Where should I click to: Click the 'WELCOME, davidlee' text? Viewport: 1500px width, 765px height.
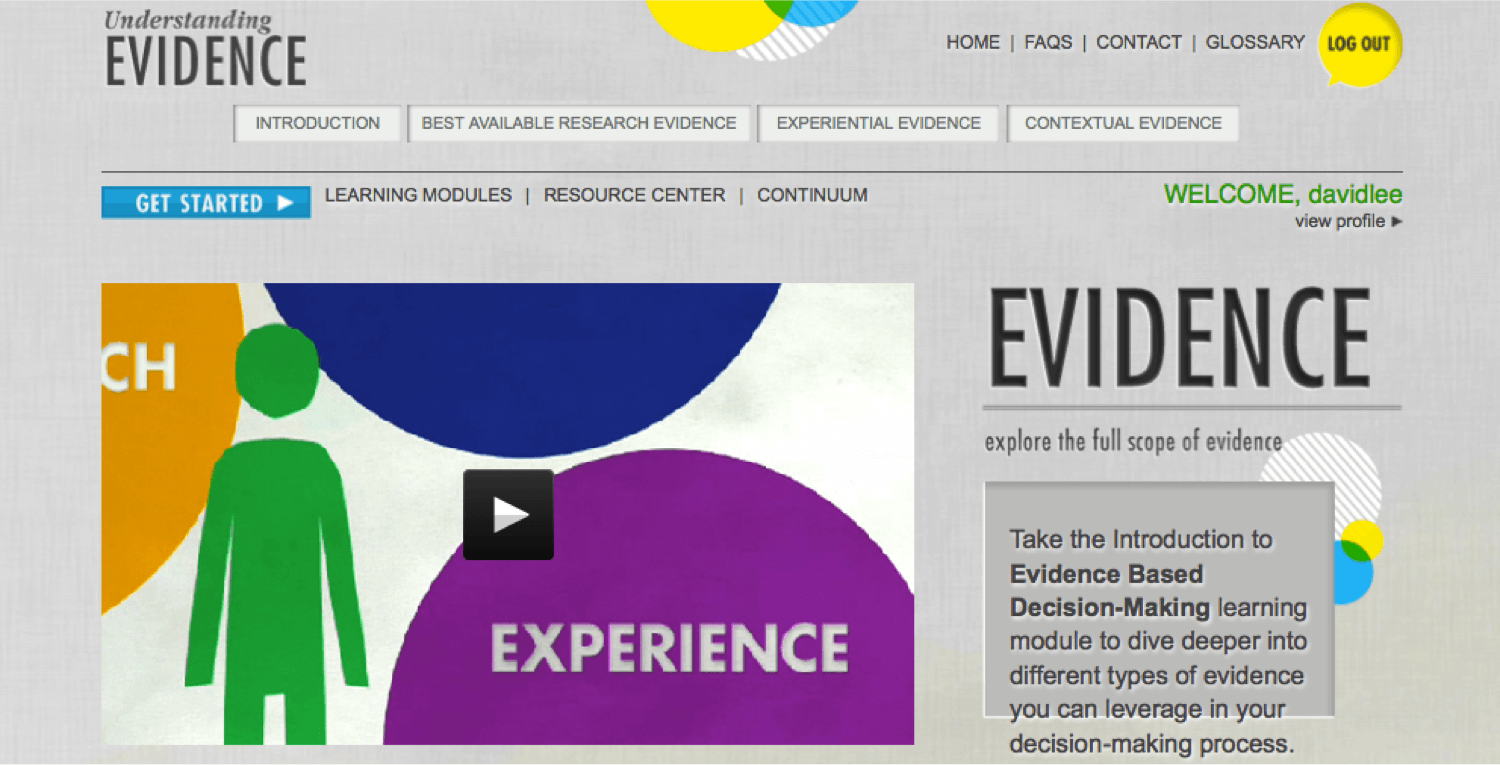point(1283,194)
